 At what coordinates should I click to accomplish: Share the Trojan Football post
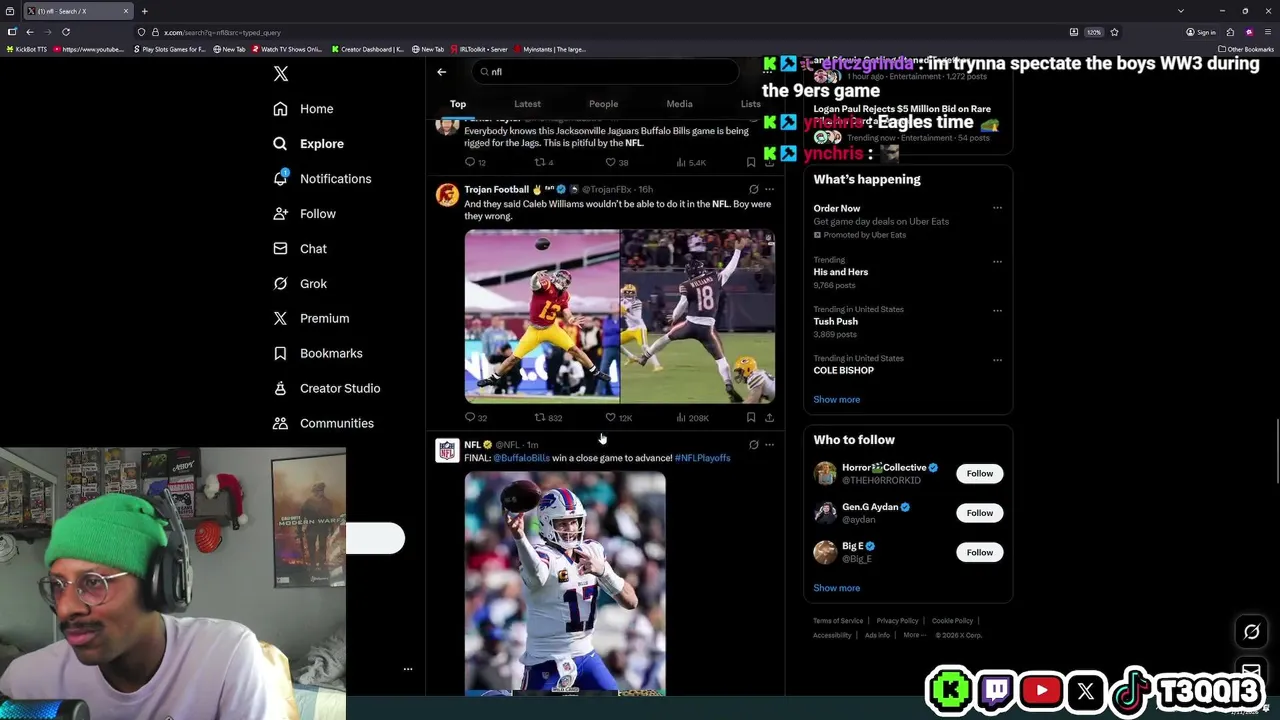(769, 418)
